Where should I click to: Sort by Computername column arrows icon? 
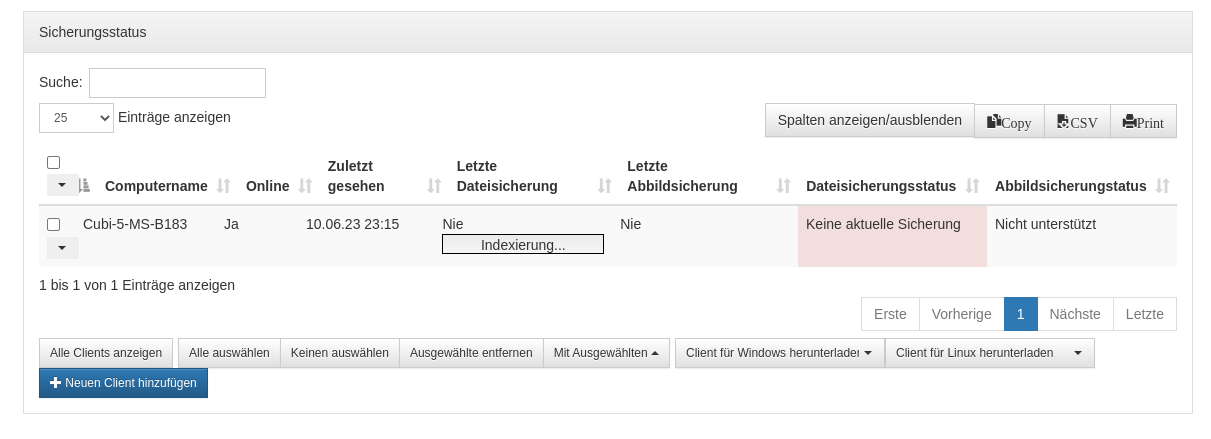point(224,186)
